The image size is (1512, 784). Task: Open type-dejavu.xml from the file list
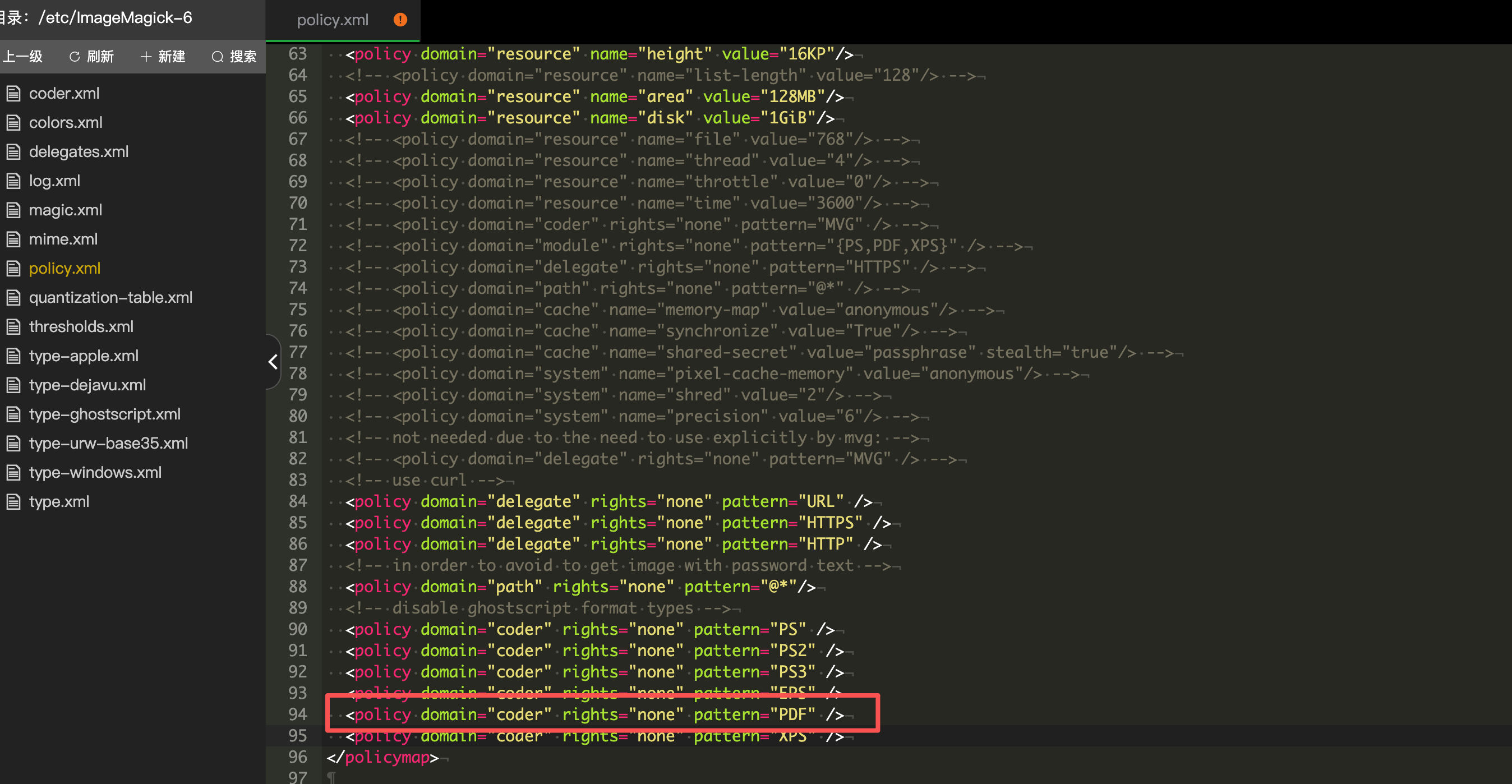tap(87, 385)
